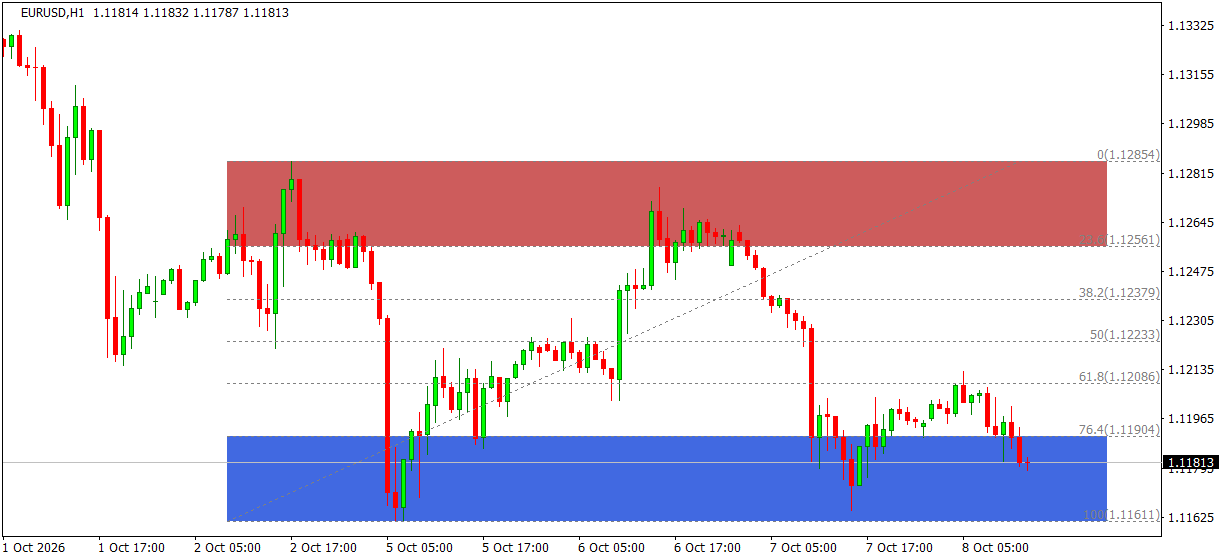1225x560 pixels.
Task: Click the 6 Oct 05:00 time label
Action: pyautogui.click(x=612, y=548)
